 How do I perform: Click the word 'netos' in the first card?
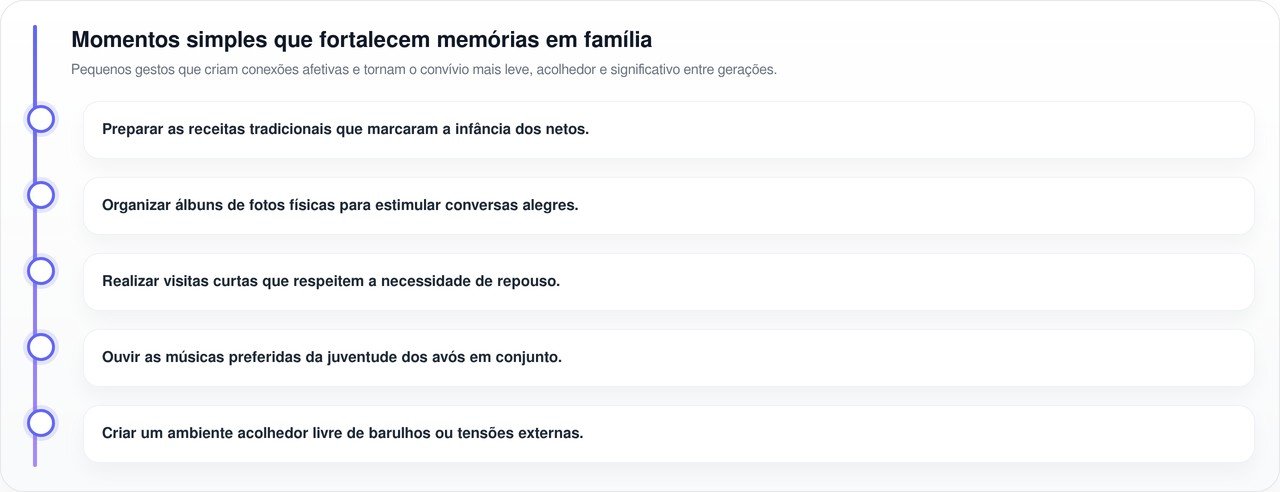(567, 130)
